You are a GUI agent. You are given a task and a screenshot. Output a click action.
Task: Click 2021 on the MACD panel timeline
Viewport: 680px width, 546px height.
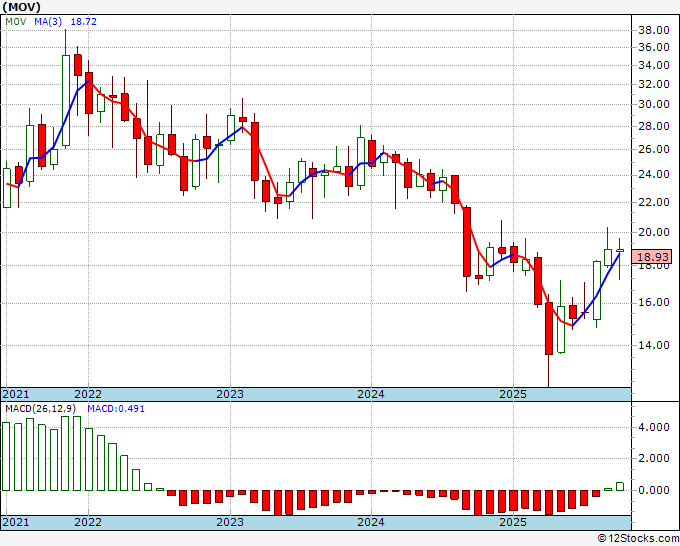pyautogui.click(x=16, y=522)
